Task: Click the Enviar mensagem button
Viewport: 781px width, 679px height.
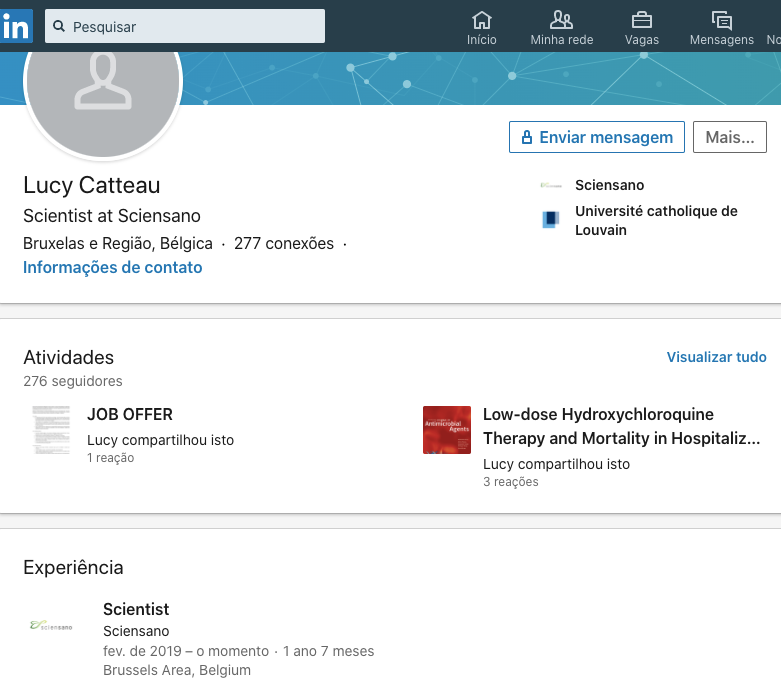Action: 597,137
